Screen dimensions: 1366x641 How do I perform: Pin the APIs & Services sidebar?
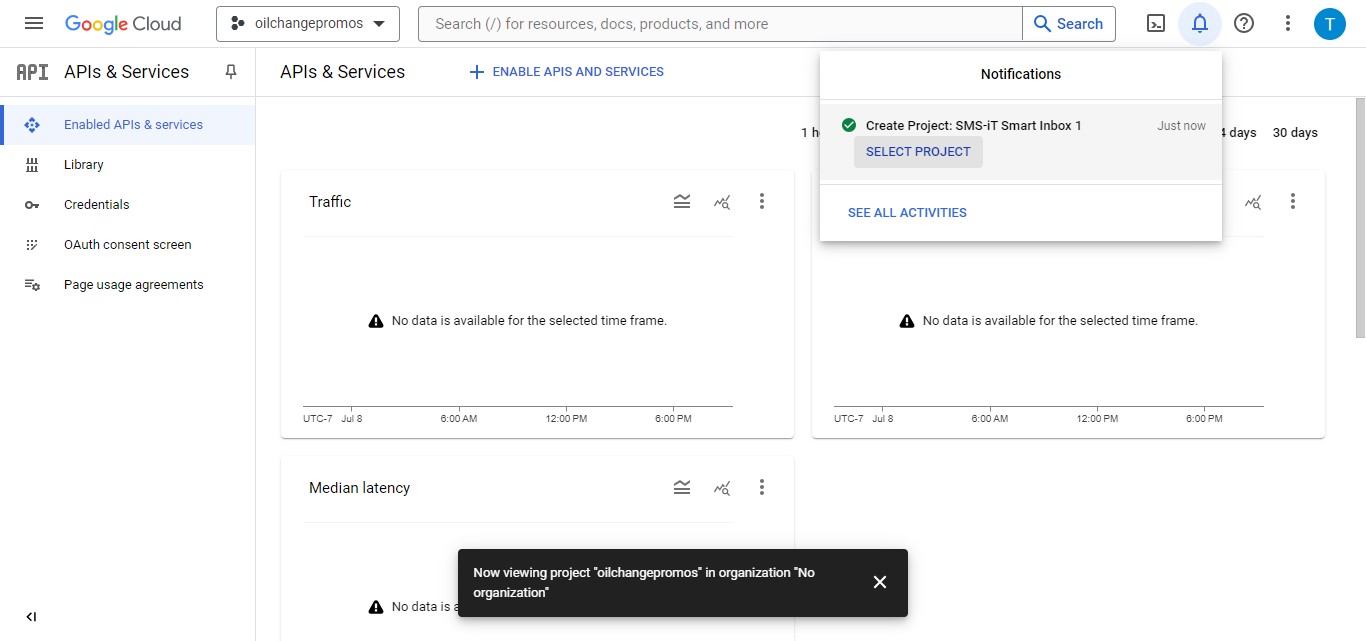tap(231, 72)
